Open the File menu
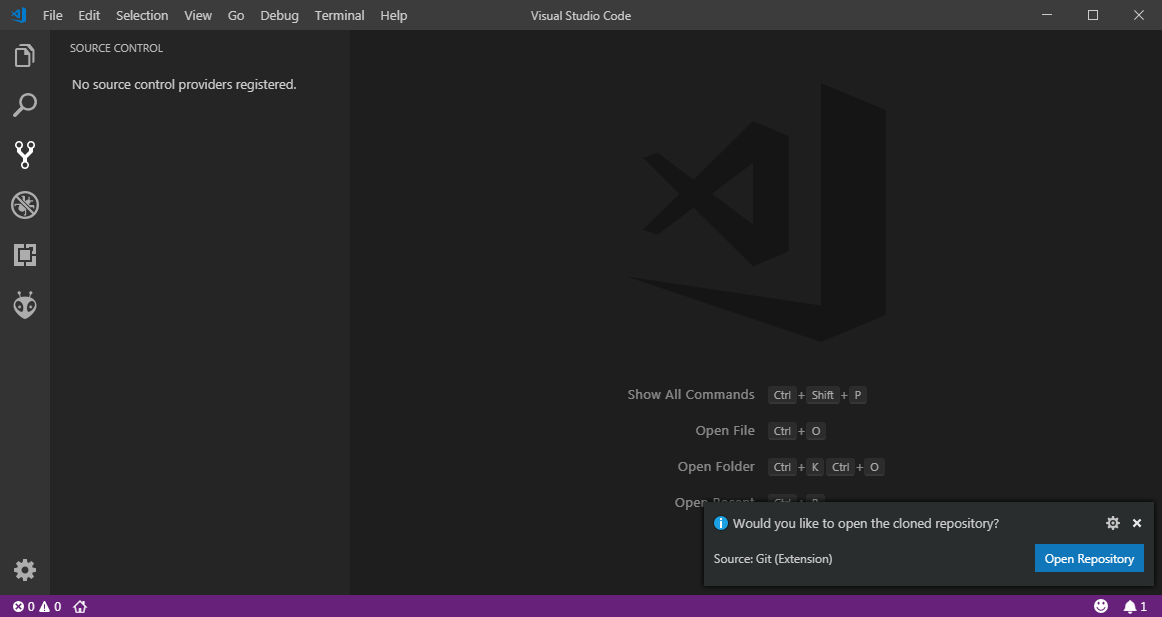Viewport: 1162px width, 617px height. pos(53,15)
